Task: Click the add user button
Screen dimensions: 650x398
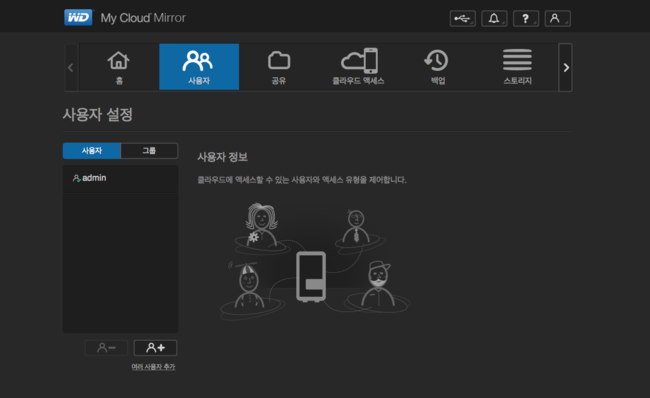Action: 155,348
